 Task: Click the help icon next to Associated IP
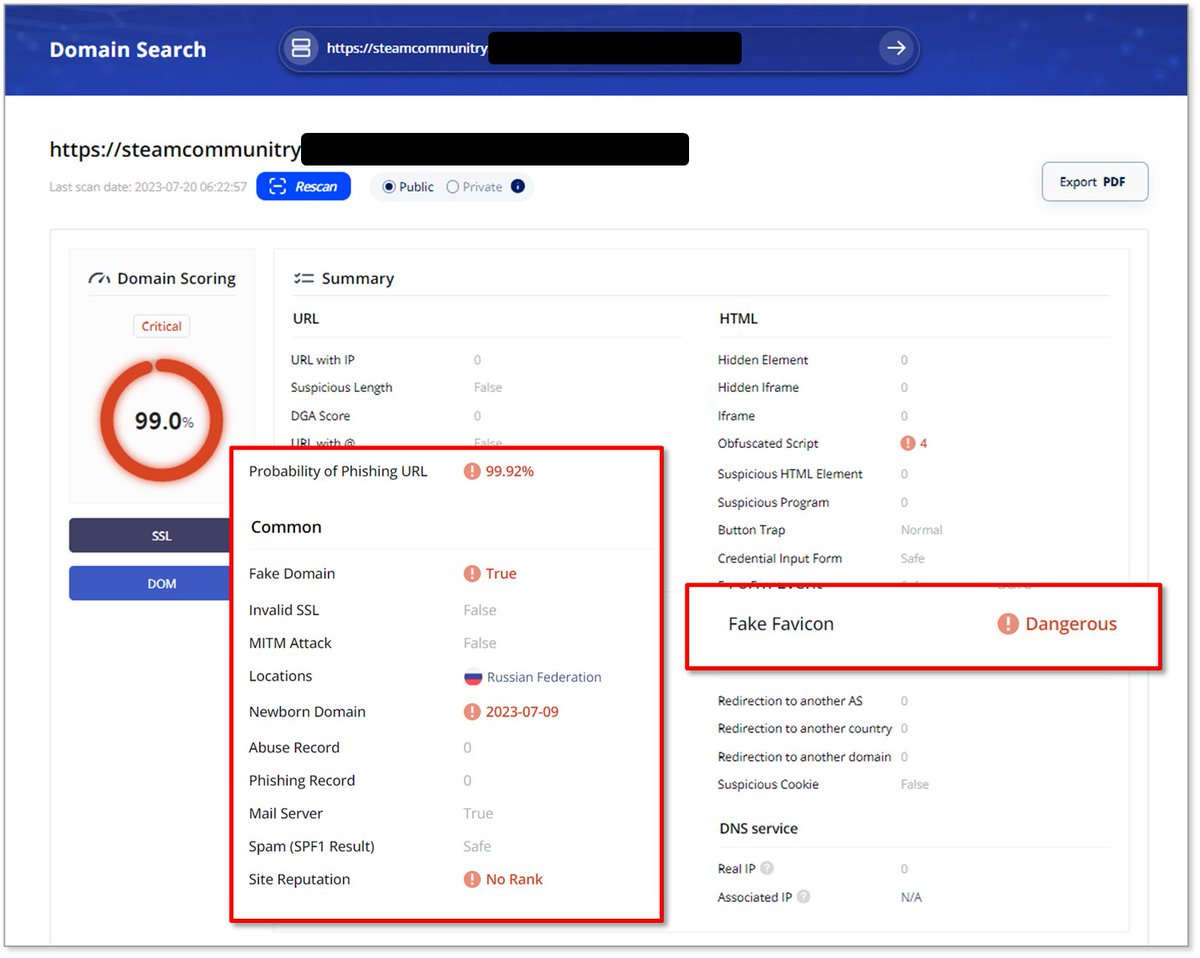tap(803, 897)
